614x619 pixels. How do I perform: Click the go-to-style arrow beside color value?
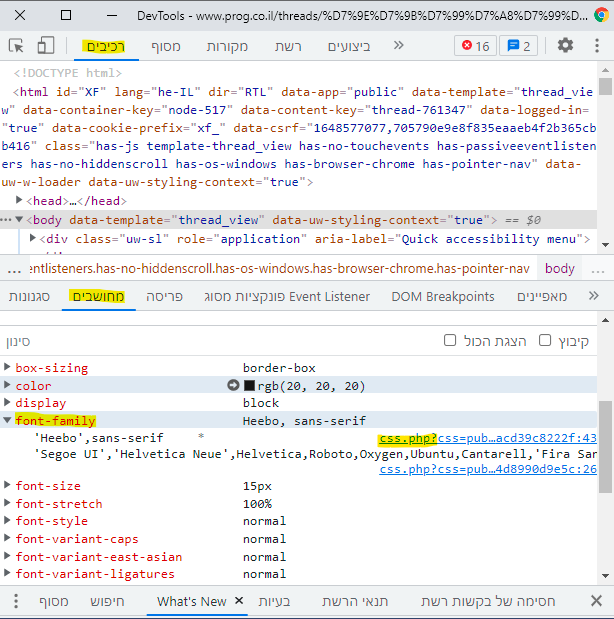pos(233,385)
